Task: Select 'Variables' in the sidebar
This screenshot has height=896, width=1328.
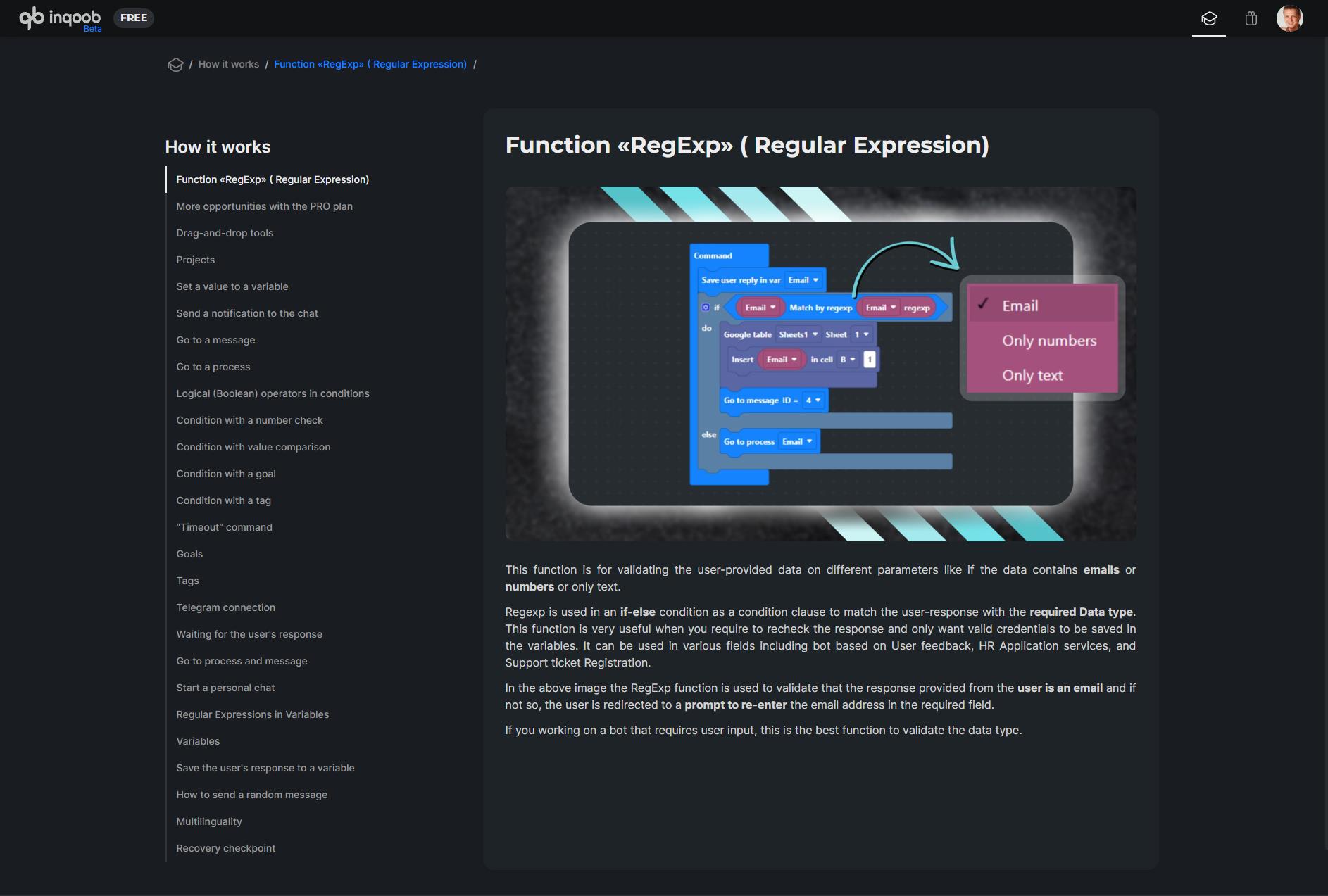Action: (x=198, y=741)
